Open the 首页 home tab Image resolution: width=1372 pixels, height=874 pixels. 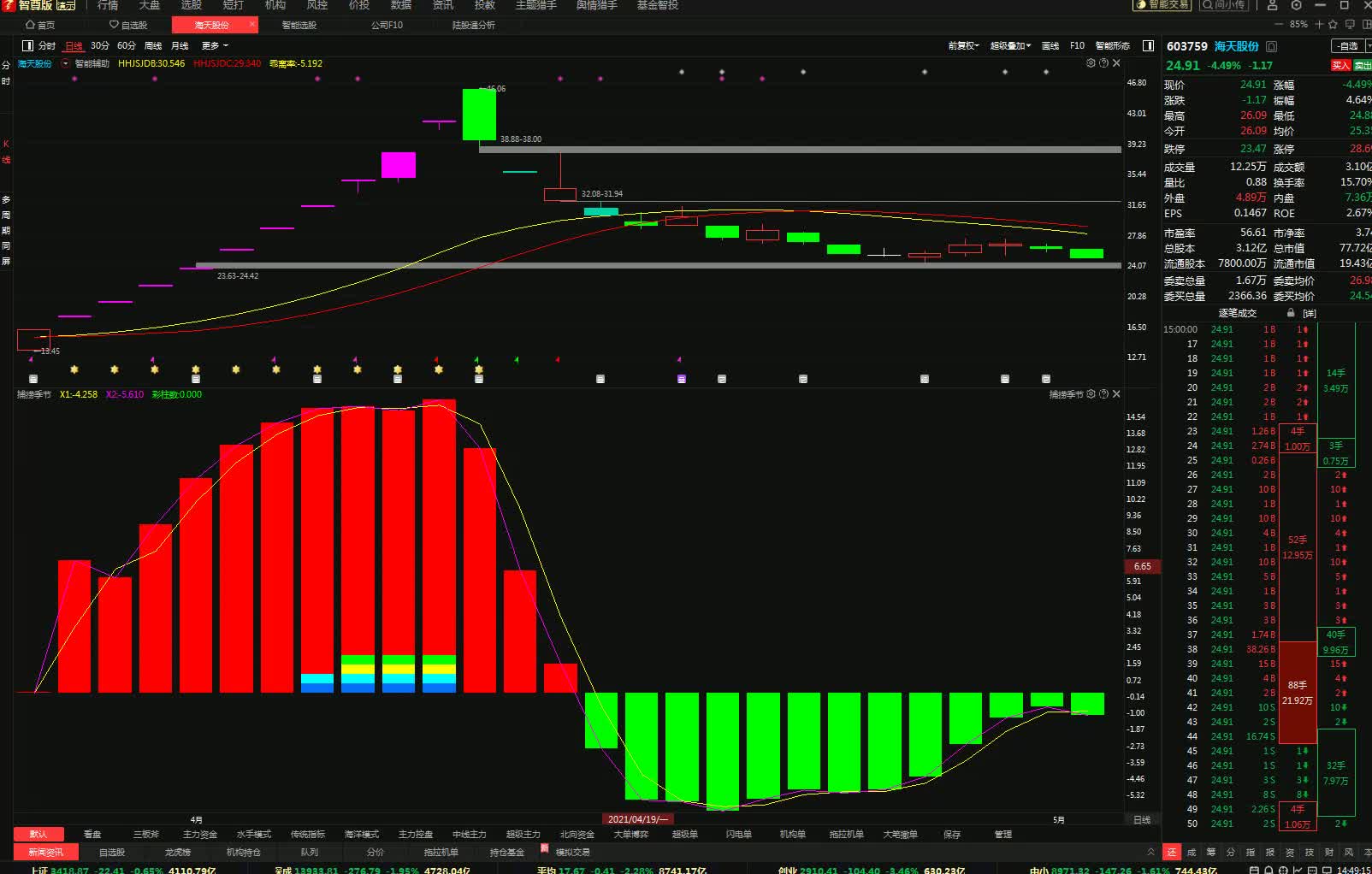click(x=40, y=25)
